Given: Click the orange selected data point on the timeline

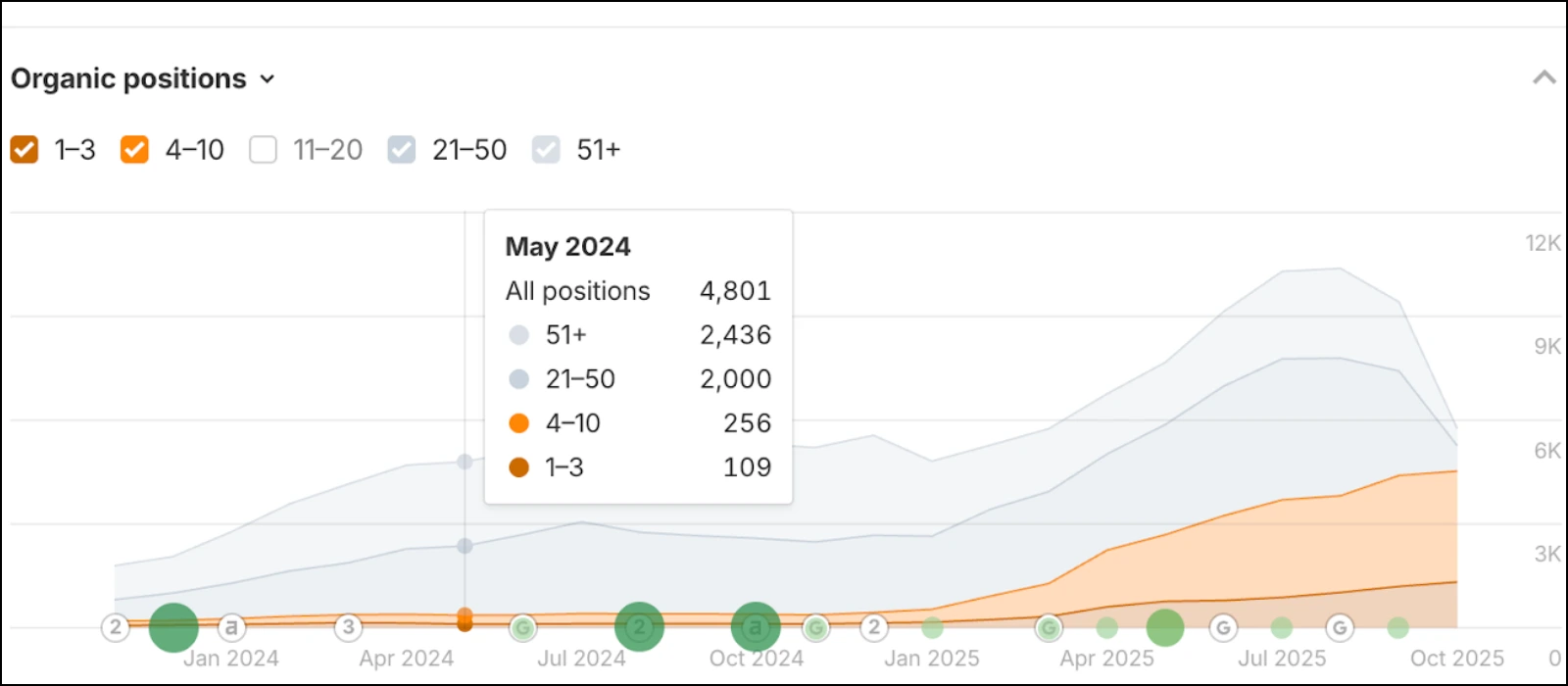Looking at the screenshot, I should [465, 621].
